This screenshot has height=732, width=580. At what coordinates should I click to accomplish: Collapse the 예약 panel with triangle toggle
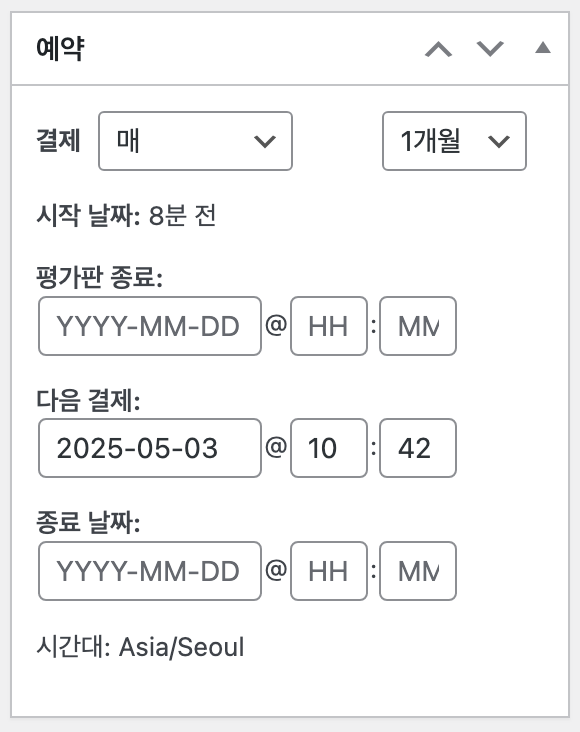click(x=543, y=48)
